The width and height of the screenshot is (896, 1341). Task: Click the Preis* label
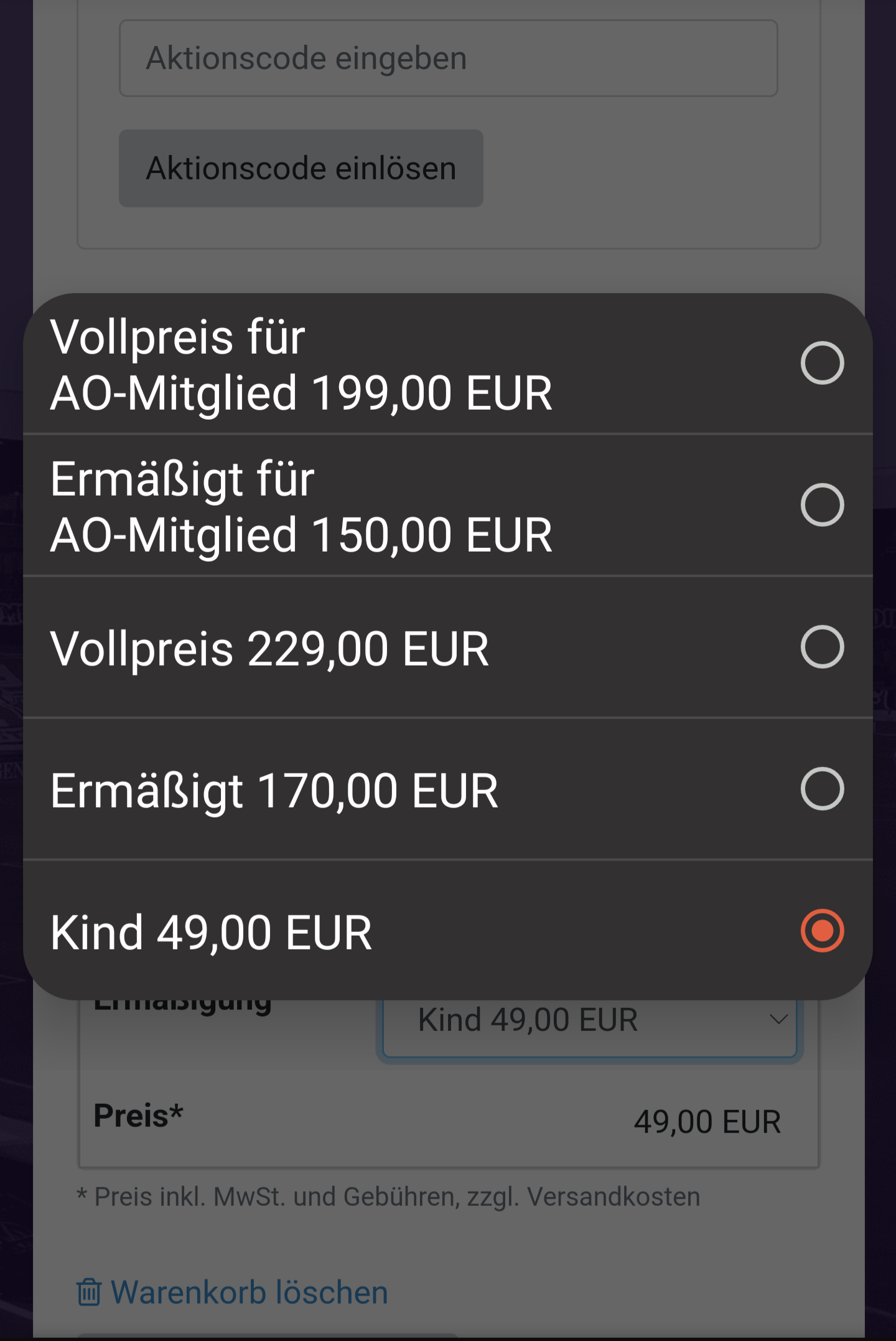click(138, 1115)
